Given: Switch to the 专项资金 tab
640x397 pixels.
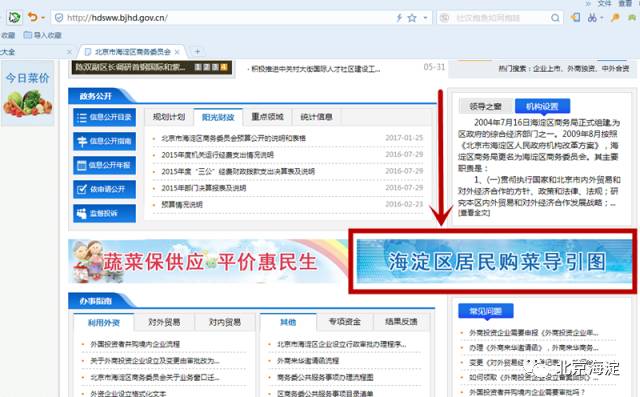Looking at the screenshot, I should point(344,322).
